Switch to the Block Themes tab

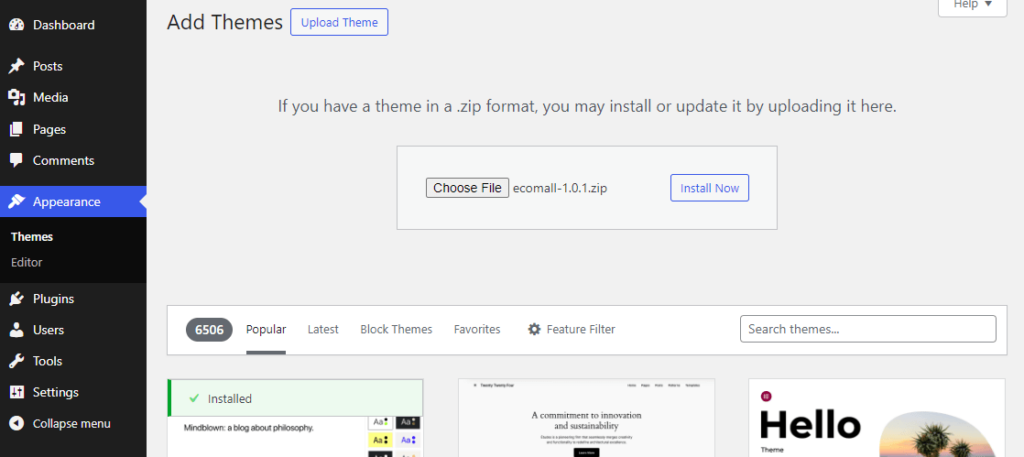click(396, 330)
